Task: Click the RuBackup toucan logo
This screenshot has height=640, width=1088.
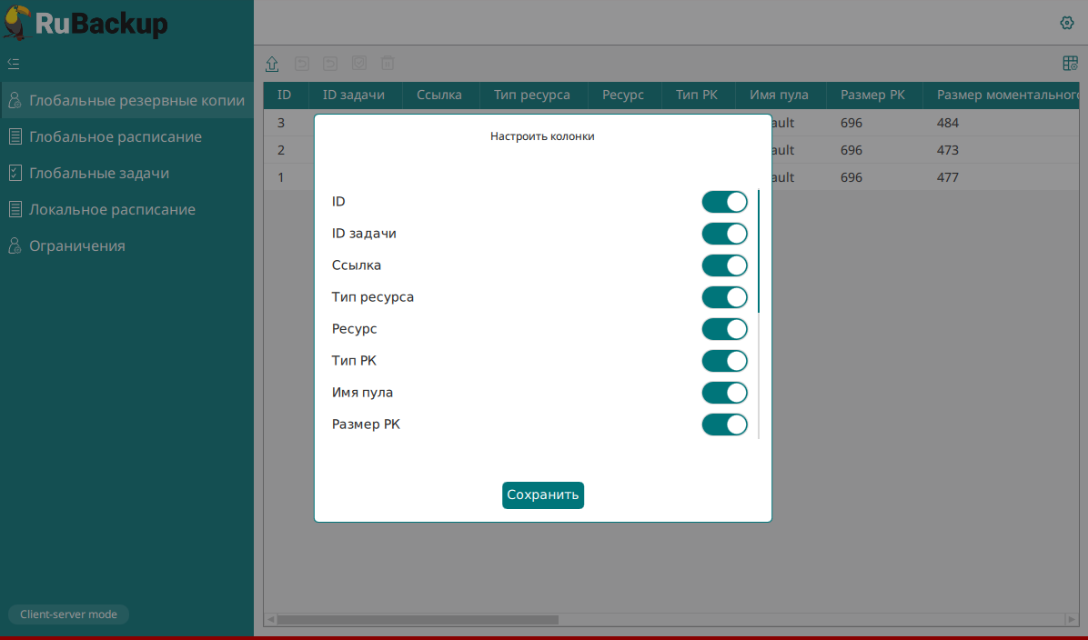Action: pyautogui.click(x=18, y=22)
